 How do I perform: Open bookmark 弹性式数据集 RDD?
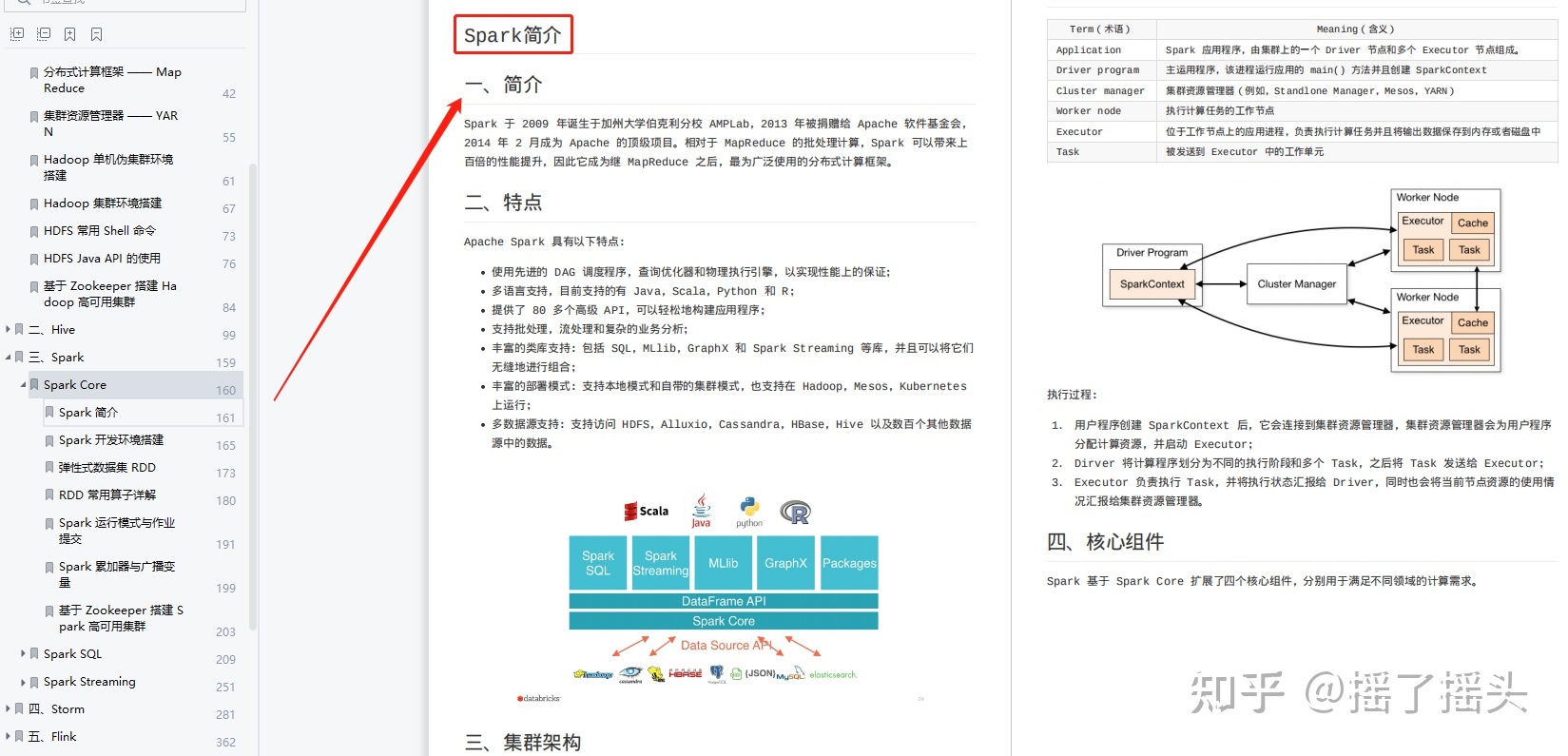[107, 467]
